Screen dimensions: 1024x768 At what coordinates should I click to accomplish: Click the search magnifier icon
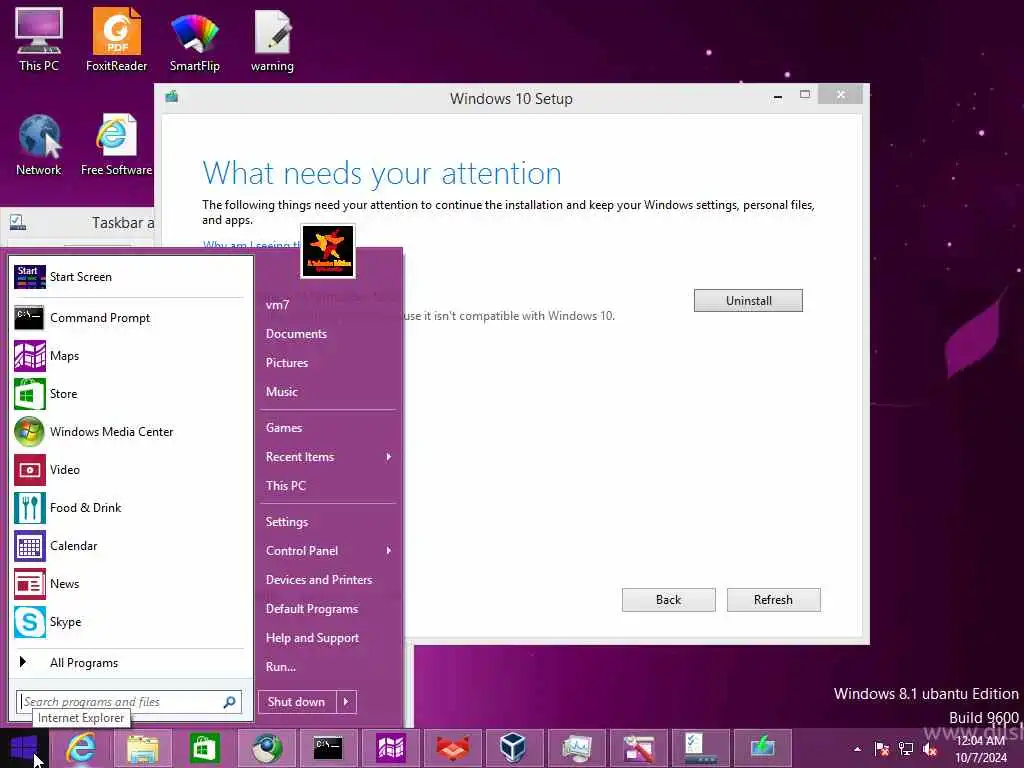[229, 702]
